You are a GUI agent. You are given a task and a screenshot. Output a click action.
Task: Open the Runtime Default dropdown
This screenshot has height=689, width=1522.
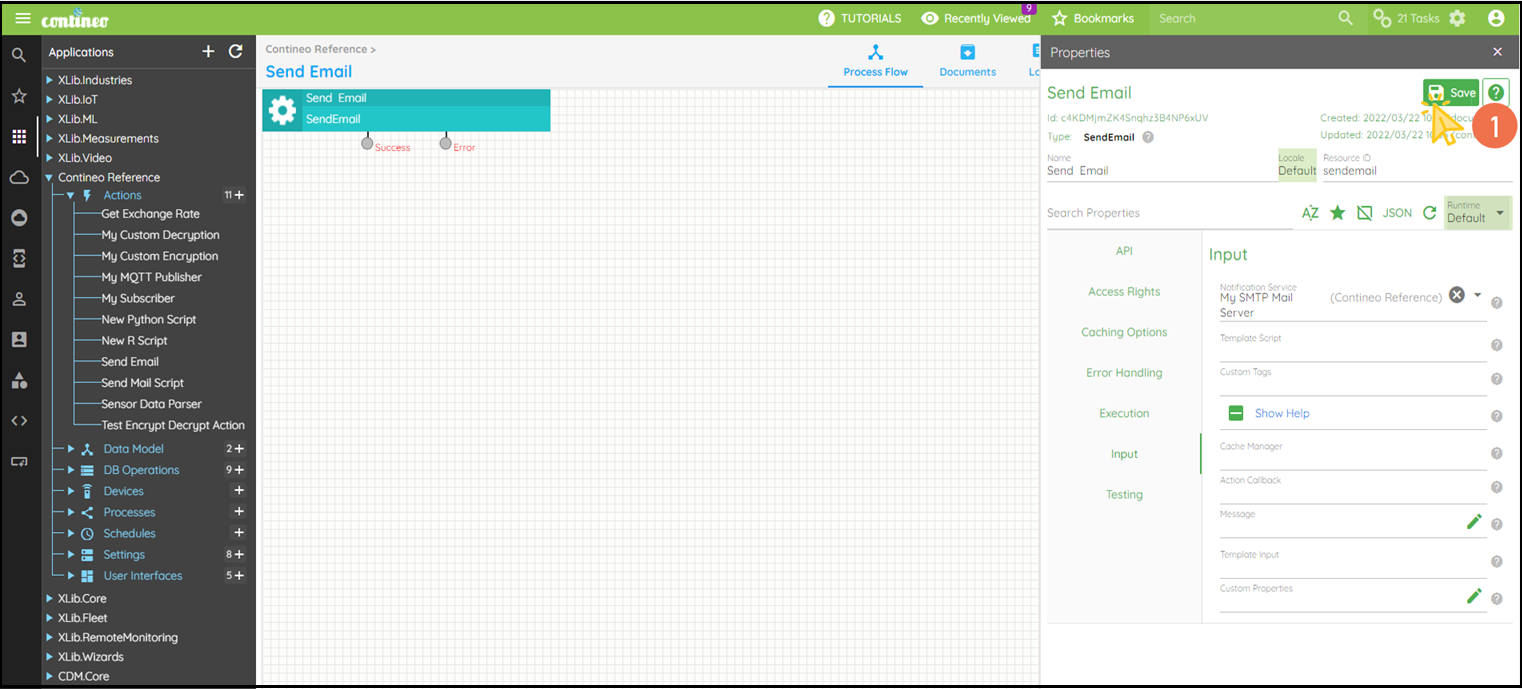(x=1477, y=212)
